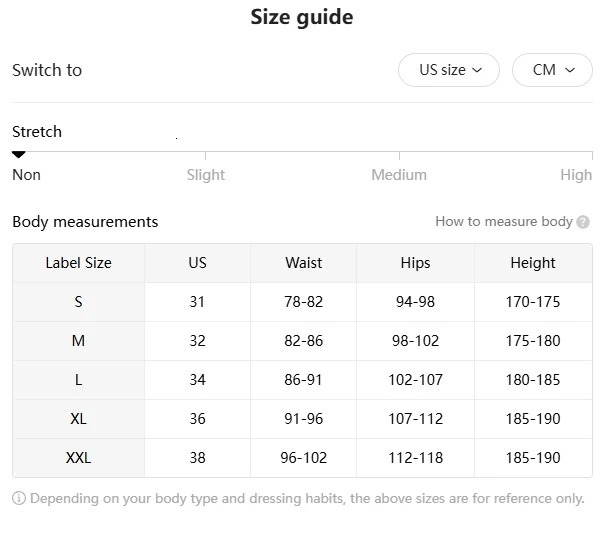The width and height of the screenshot is (600, 534).
Task: Open the CM unit dropdown
Action: pyautogui.click(x=552, y=70)
